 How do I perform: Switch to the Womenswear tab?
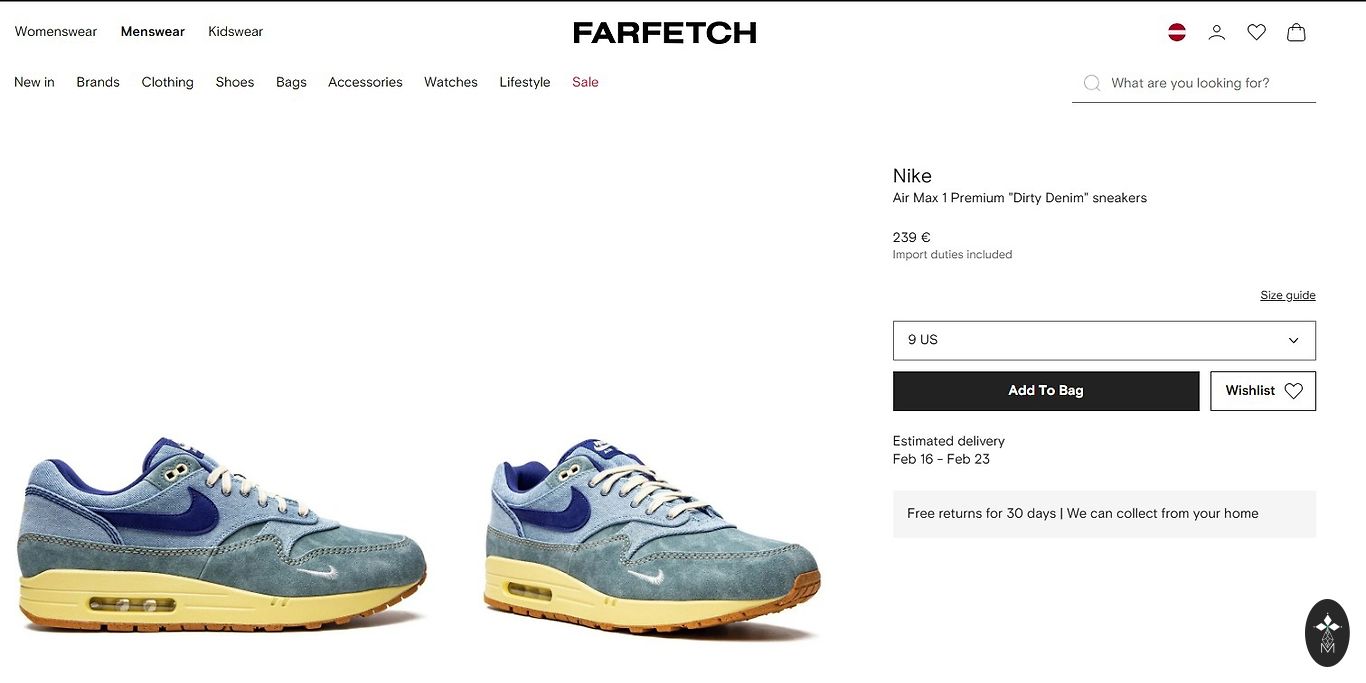click(56, 32)
